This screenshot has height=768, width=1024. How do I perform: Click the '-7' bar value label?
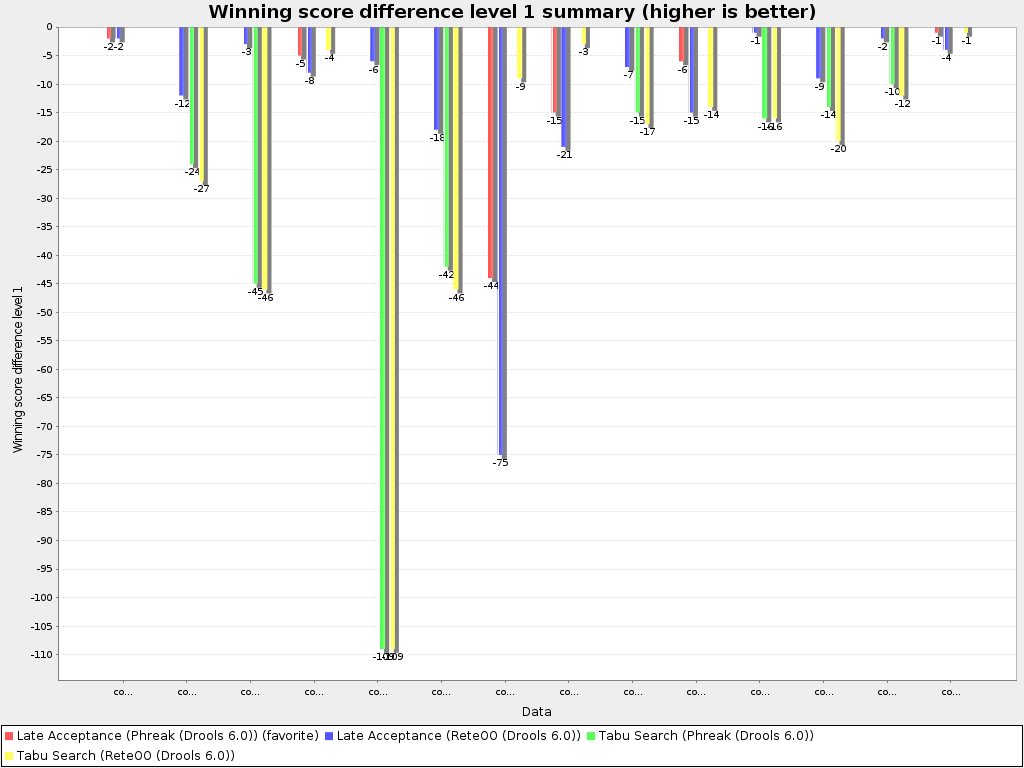pyautogui.click(x=628, y=75)
